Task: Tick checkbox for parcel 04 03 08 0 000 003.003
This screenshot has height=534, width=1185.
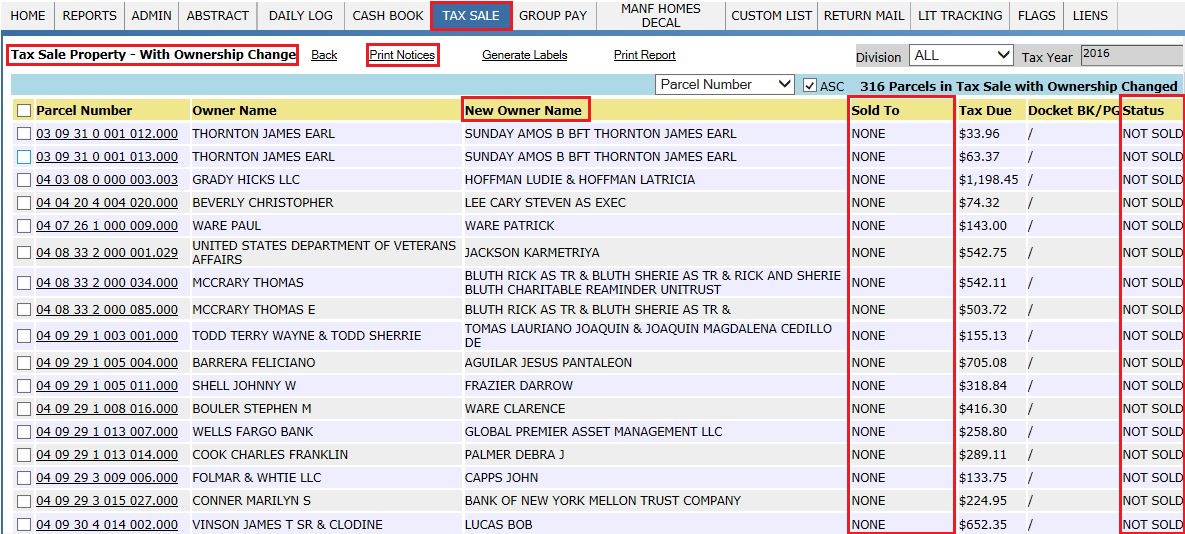Action: 24,180
